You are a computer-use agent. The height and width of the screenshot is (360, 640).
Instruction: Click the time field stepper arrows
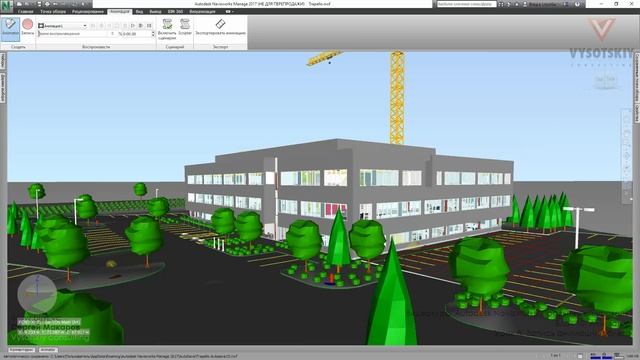153,34
